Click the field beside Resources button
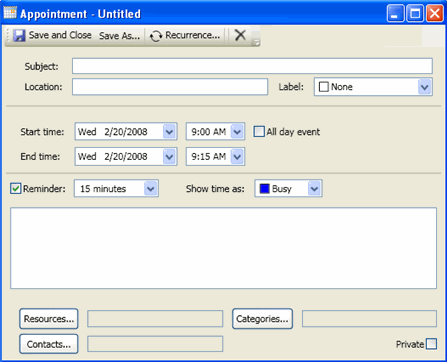 coord(155,319)
